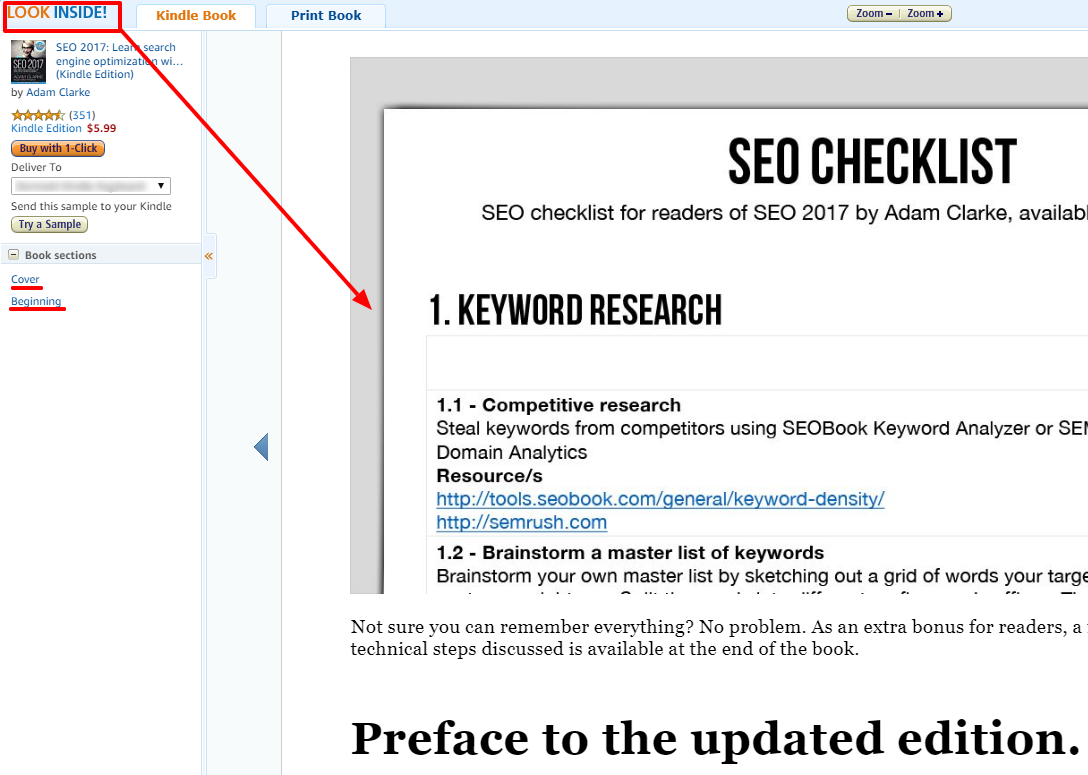The image size is (1088, 775).
Task: Click the Zoom minus button
Action: tap(873, 13)
